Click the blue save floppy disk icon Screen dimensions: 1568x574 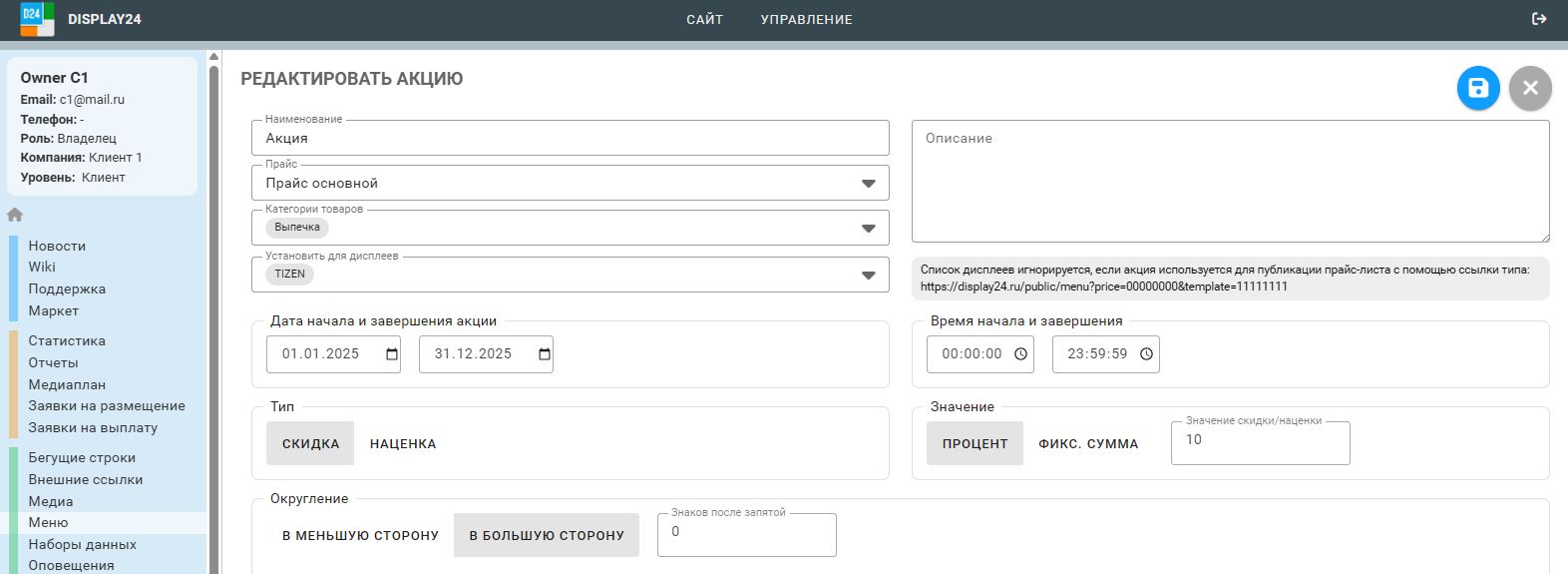coord(1478,88)
